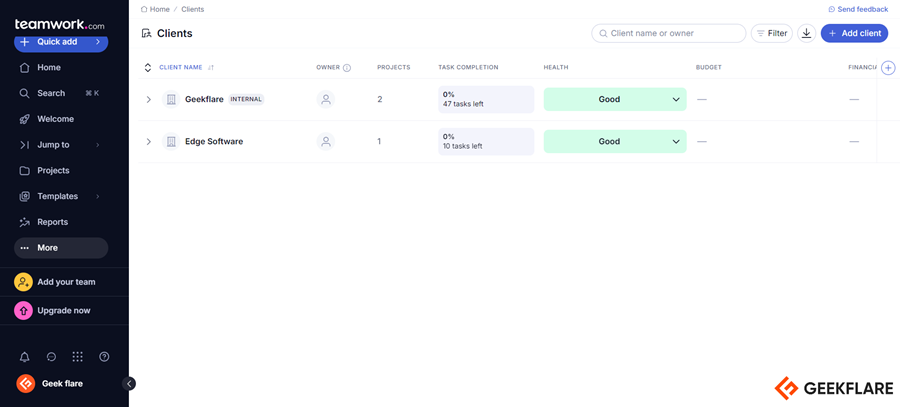Click the Budget column header
900x407 pixels.
(708, 68)
